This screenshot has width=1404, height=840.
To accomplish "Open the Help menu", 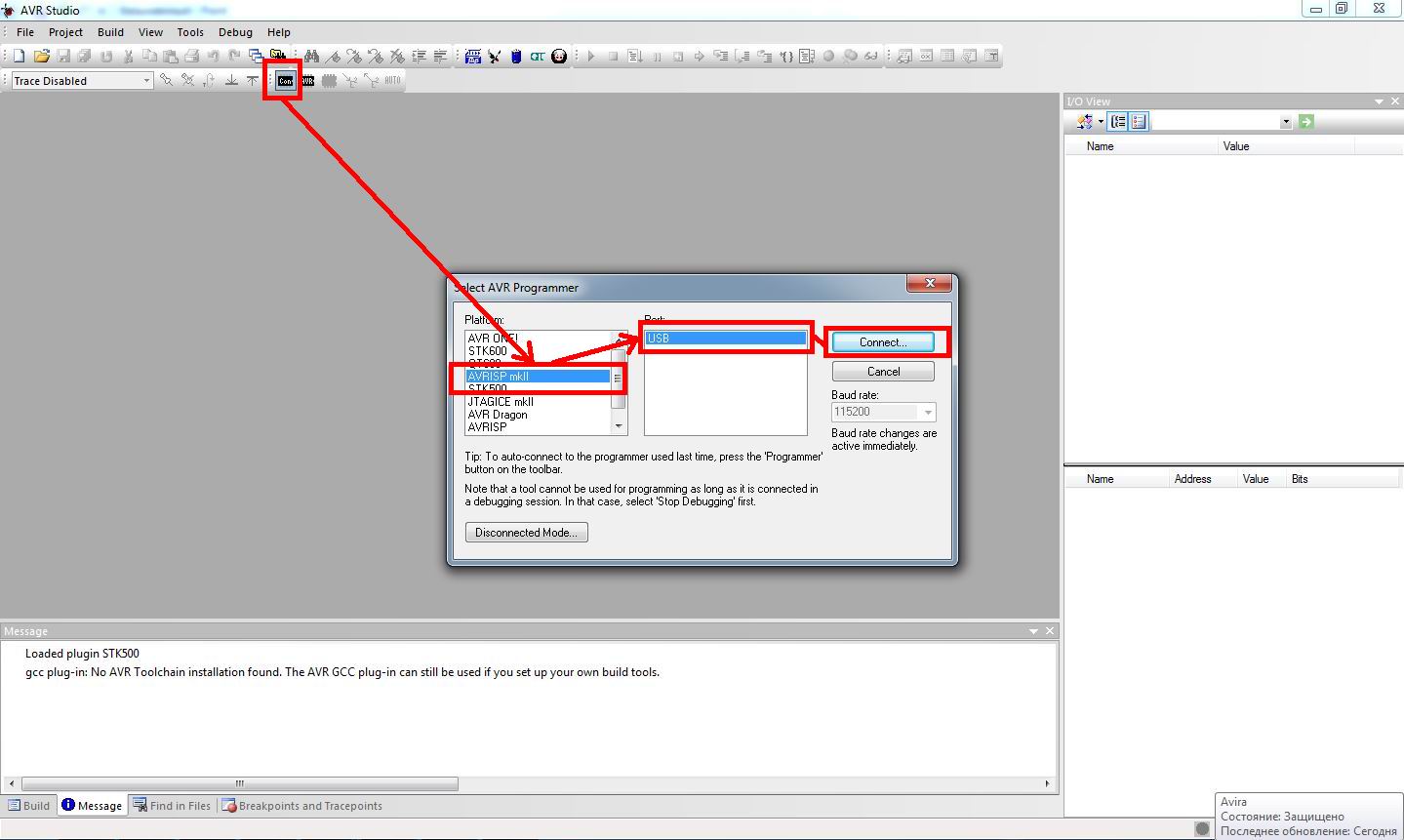I will [x=279, y=32].
